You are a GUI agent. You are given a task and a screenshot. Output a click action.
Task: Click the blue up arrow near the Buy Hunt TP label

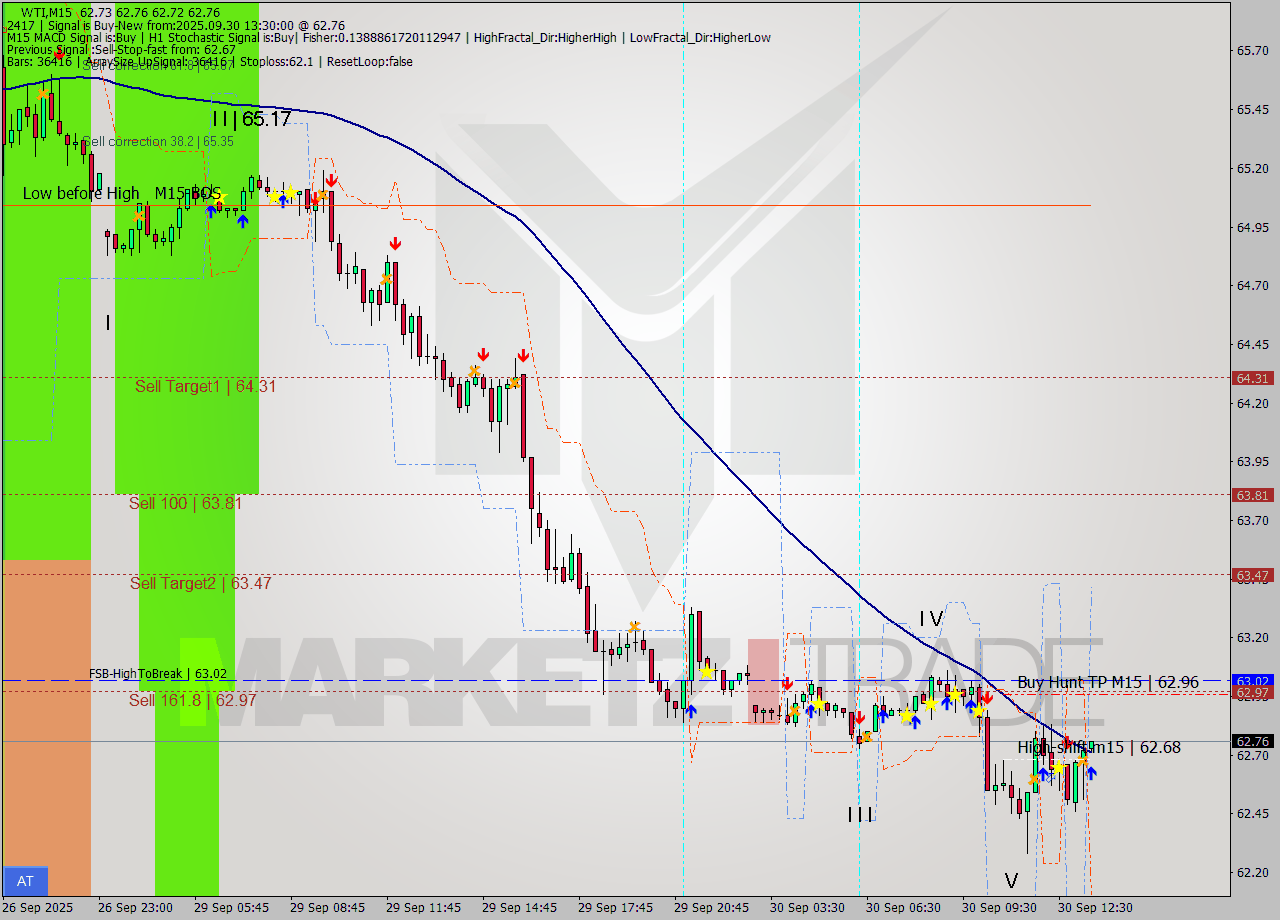pyautogui.click(x=970, y=705)
